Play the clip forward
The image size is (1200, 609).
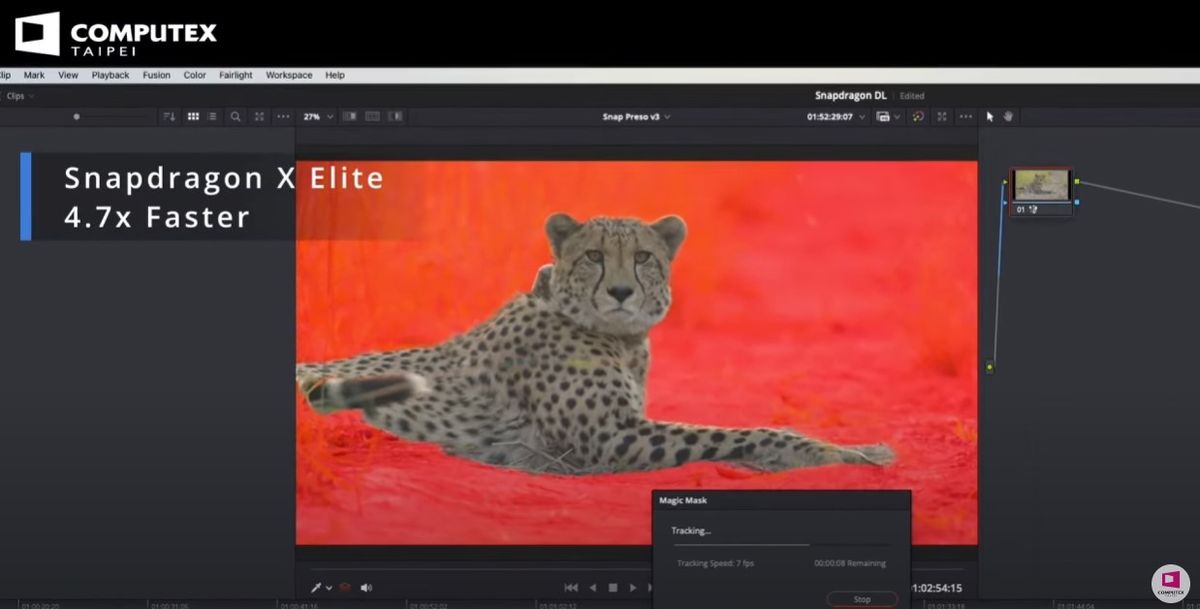[x=633, y=587]
